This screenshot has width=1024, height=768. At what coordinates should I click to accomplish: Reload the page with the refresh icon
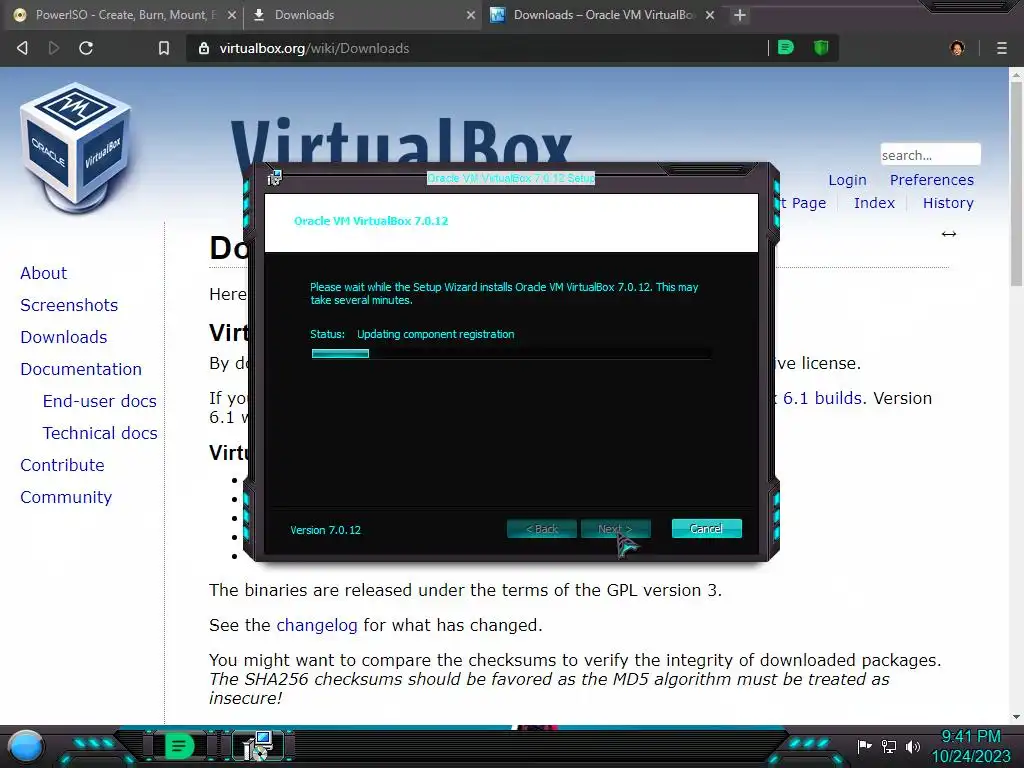pyautogui.click(x=86, y=48)
